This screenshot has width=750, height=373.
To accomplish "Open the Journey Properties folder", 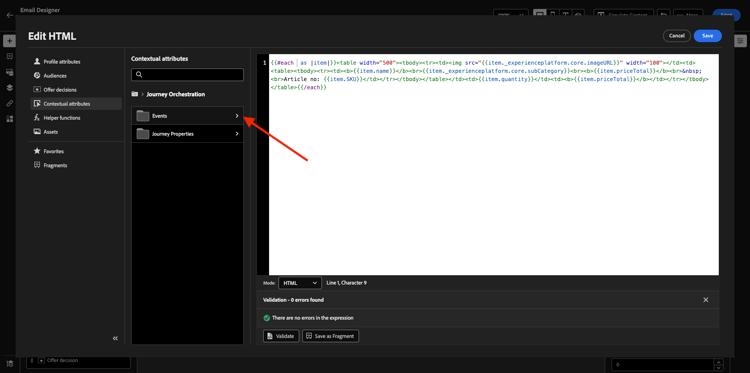I will [x=188, y=134].
